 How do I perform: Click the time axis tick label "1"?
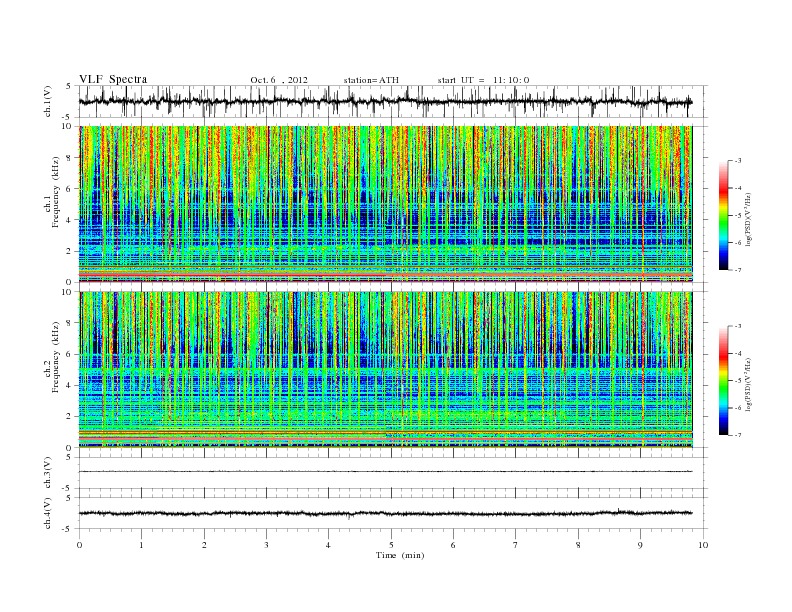tap(141, 545)
